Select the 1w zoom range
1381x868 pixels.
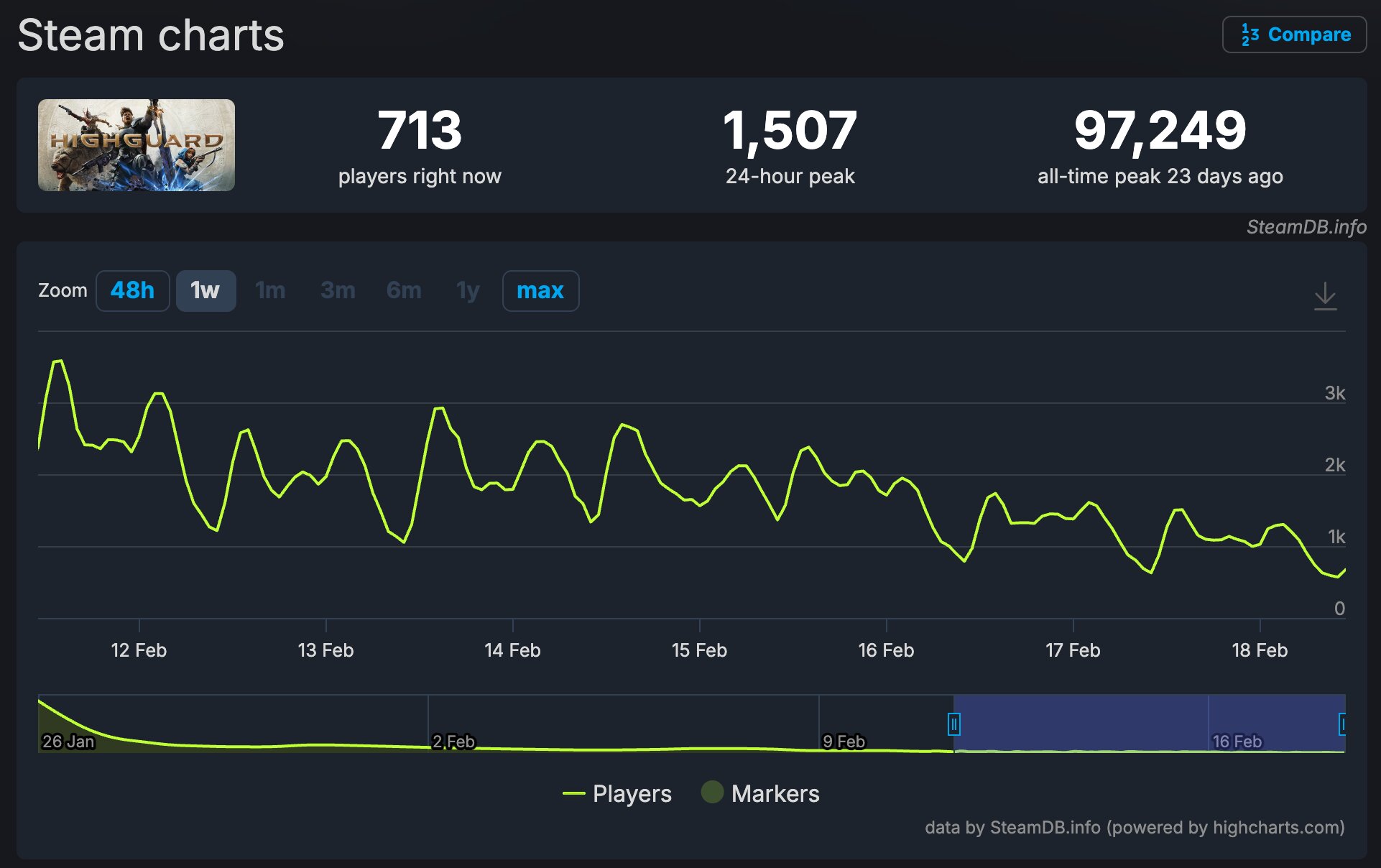pos(205,290)
